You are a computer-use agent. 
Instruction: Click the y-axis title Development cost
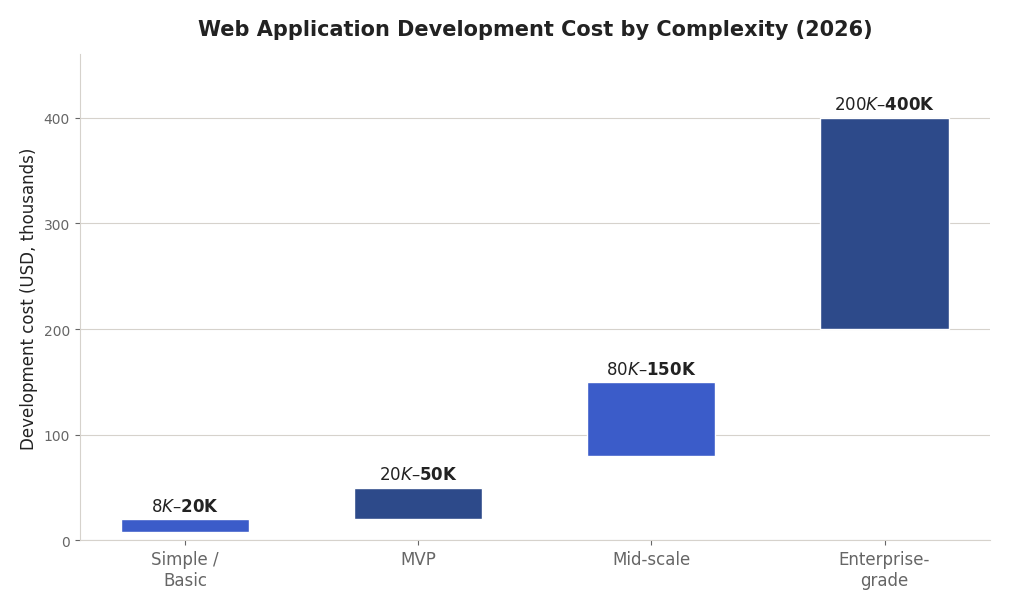point(27,300)
